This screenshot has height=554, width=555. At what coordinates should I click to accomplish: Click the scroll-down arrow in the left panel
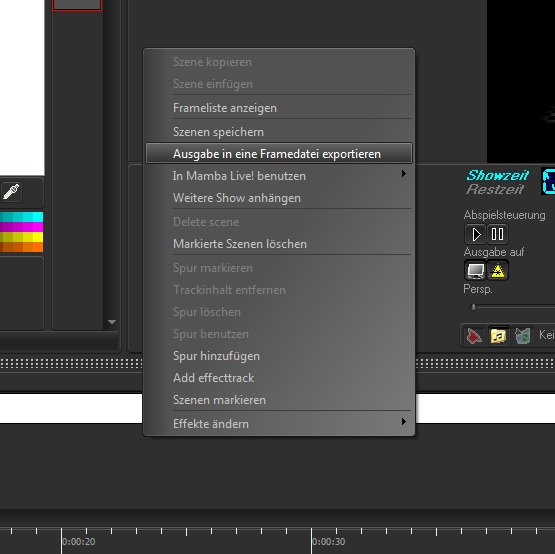[112, 322]
